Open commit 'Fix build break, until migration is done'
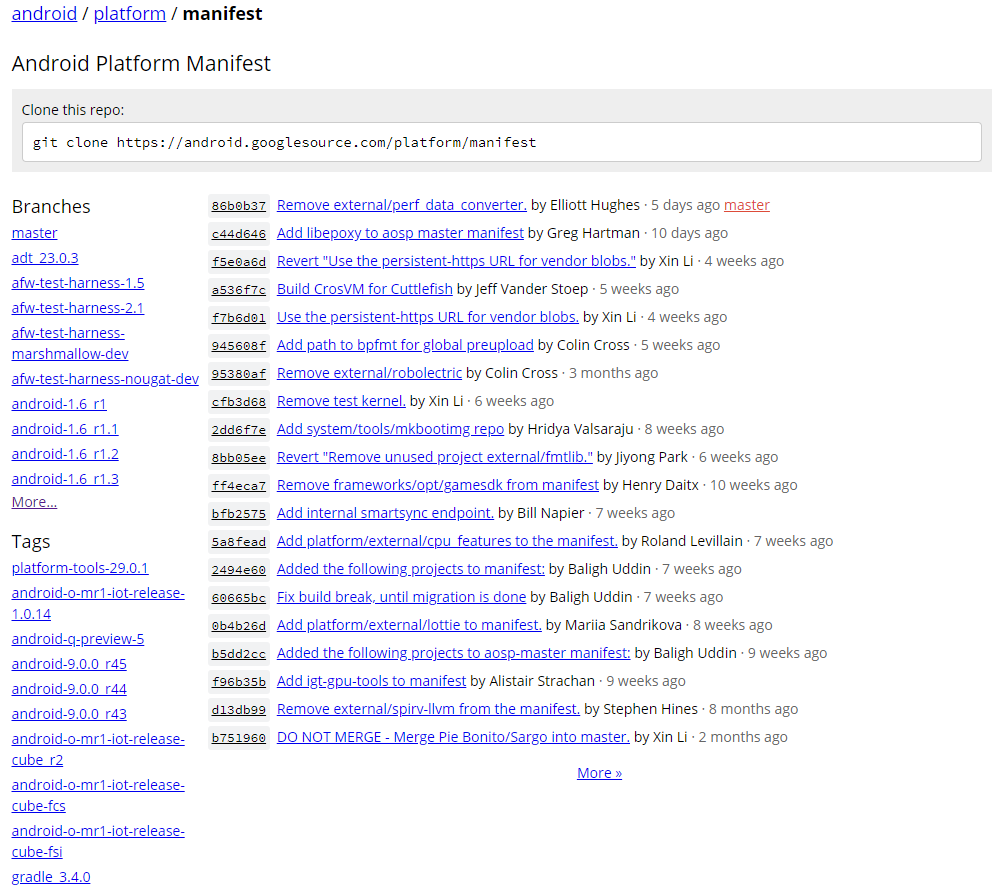1005x891 pixels. coord(401,597)
